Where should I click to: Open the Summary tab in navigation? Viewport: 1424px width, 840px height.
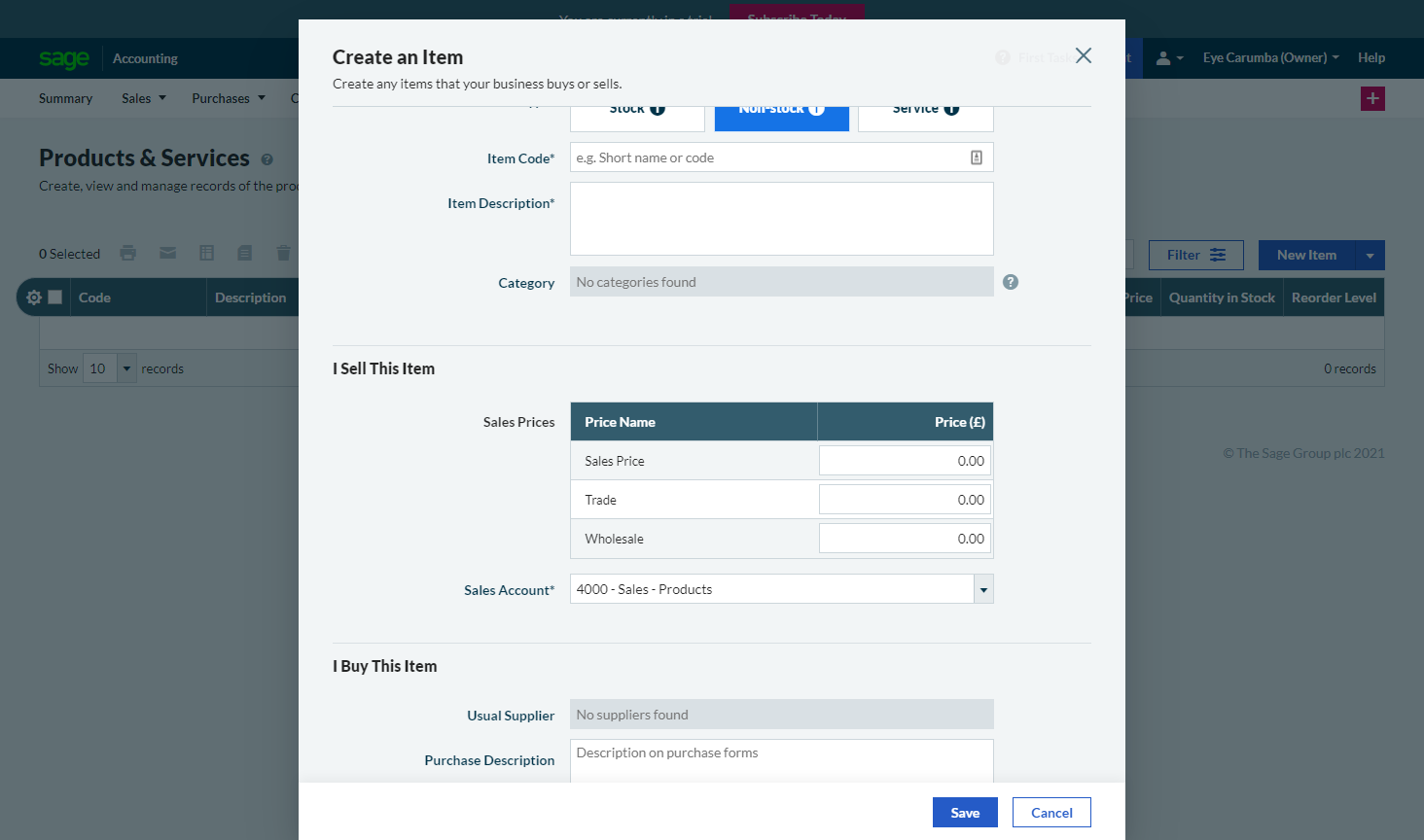coord(65,98)
